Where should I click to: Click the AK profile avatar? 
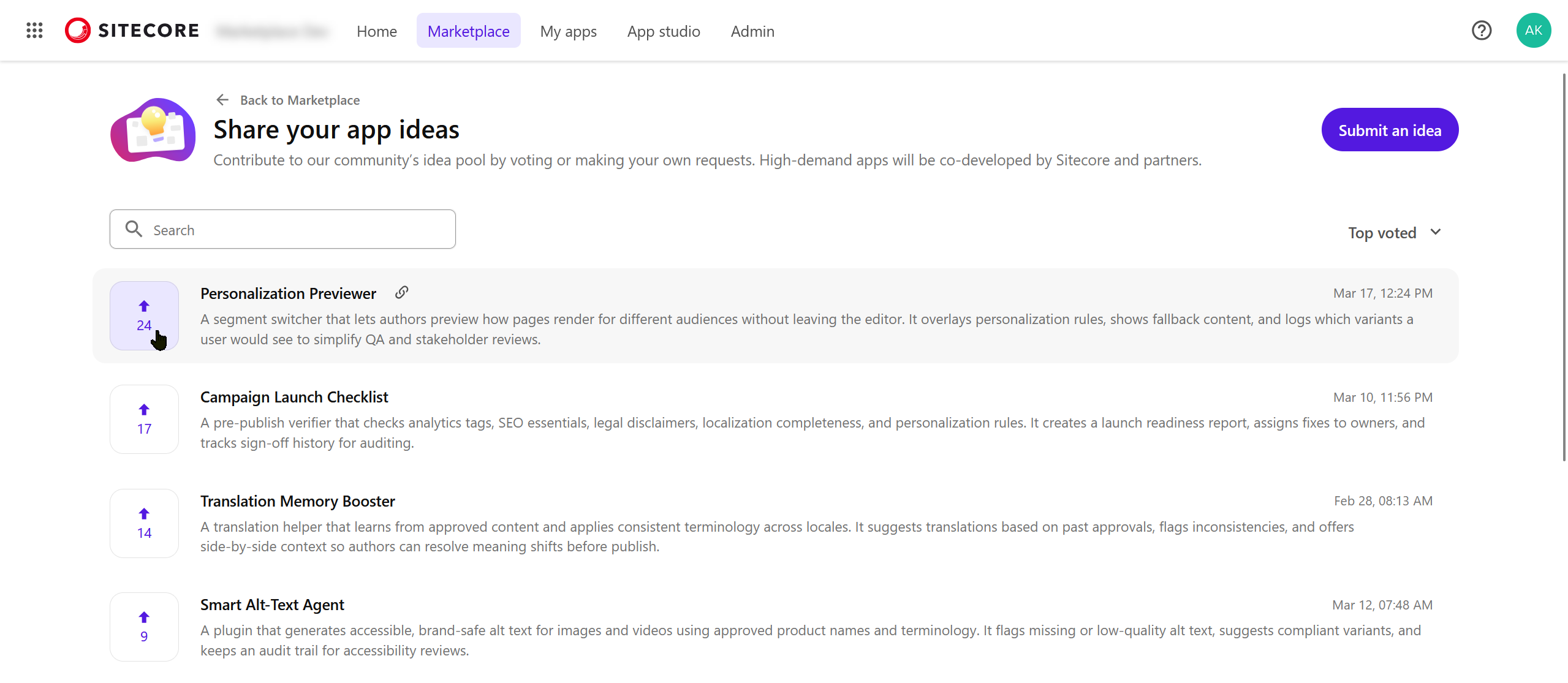tap(1533, 30)
